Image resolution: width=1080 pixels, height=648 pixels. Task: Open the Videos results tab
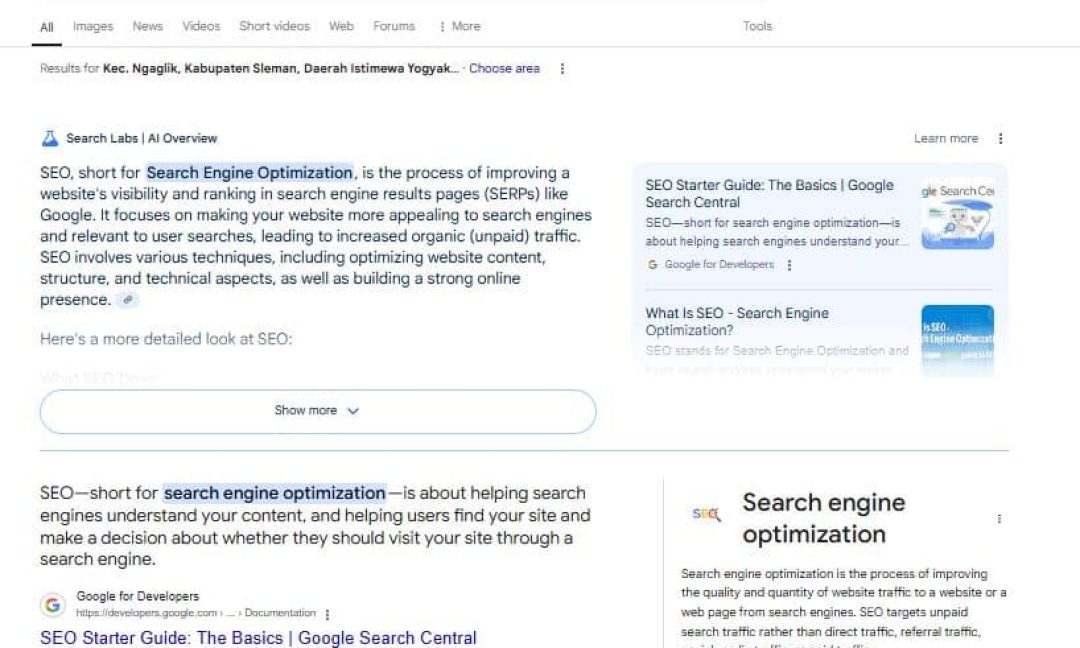pos(201,26)
